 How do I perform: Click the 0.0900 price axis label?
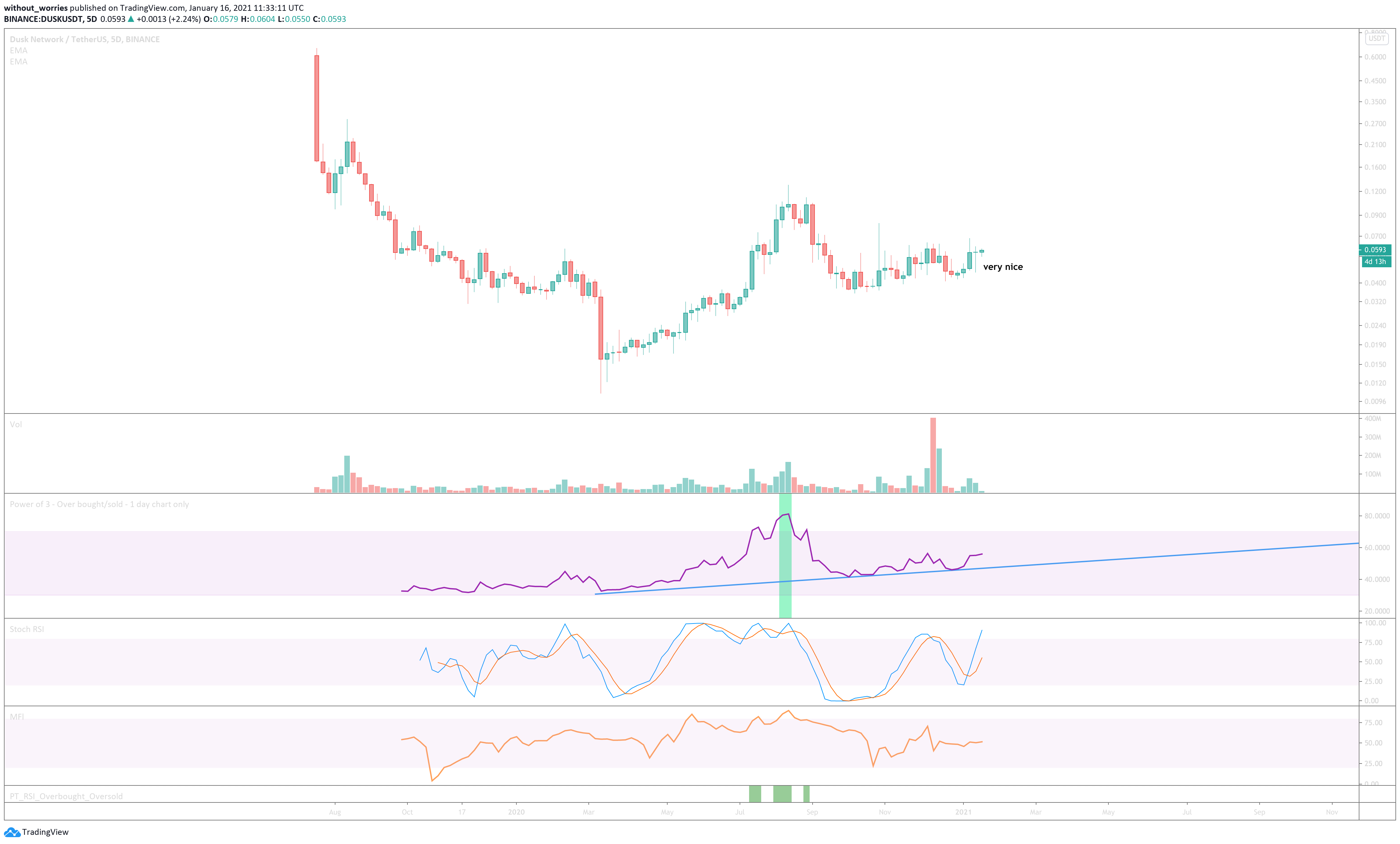pos(1375,215)
